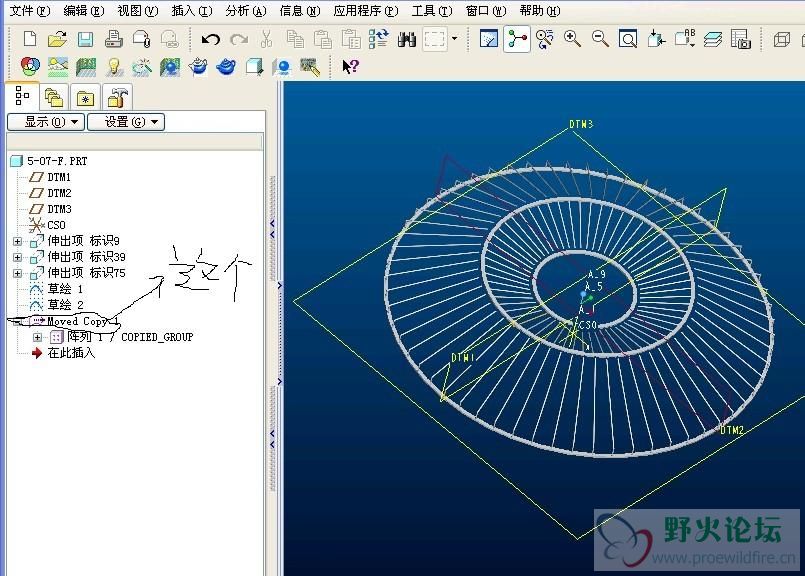The width and height of the screenshot is (805, 576).
Task: Switch to the Favorites folder tab
Action: [85, 97]
